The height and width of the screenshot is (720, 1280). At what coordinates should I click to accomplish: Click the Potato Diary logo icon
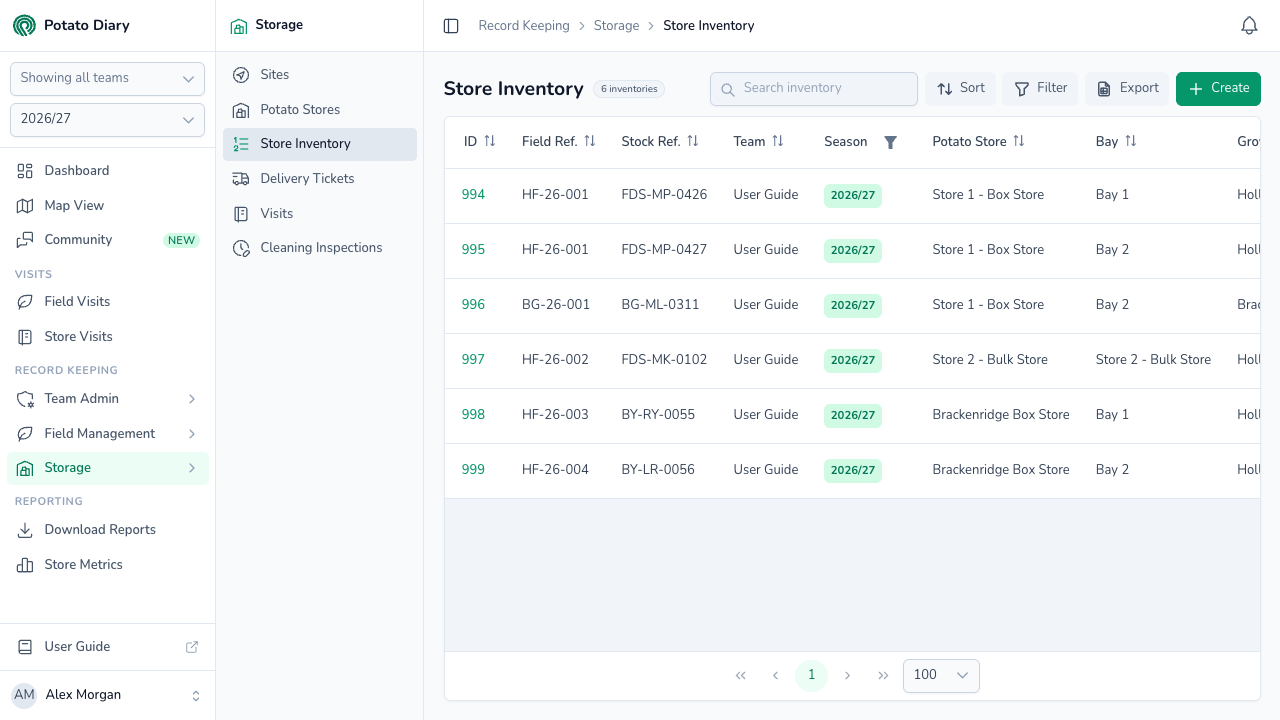[x=24, y=26]
